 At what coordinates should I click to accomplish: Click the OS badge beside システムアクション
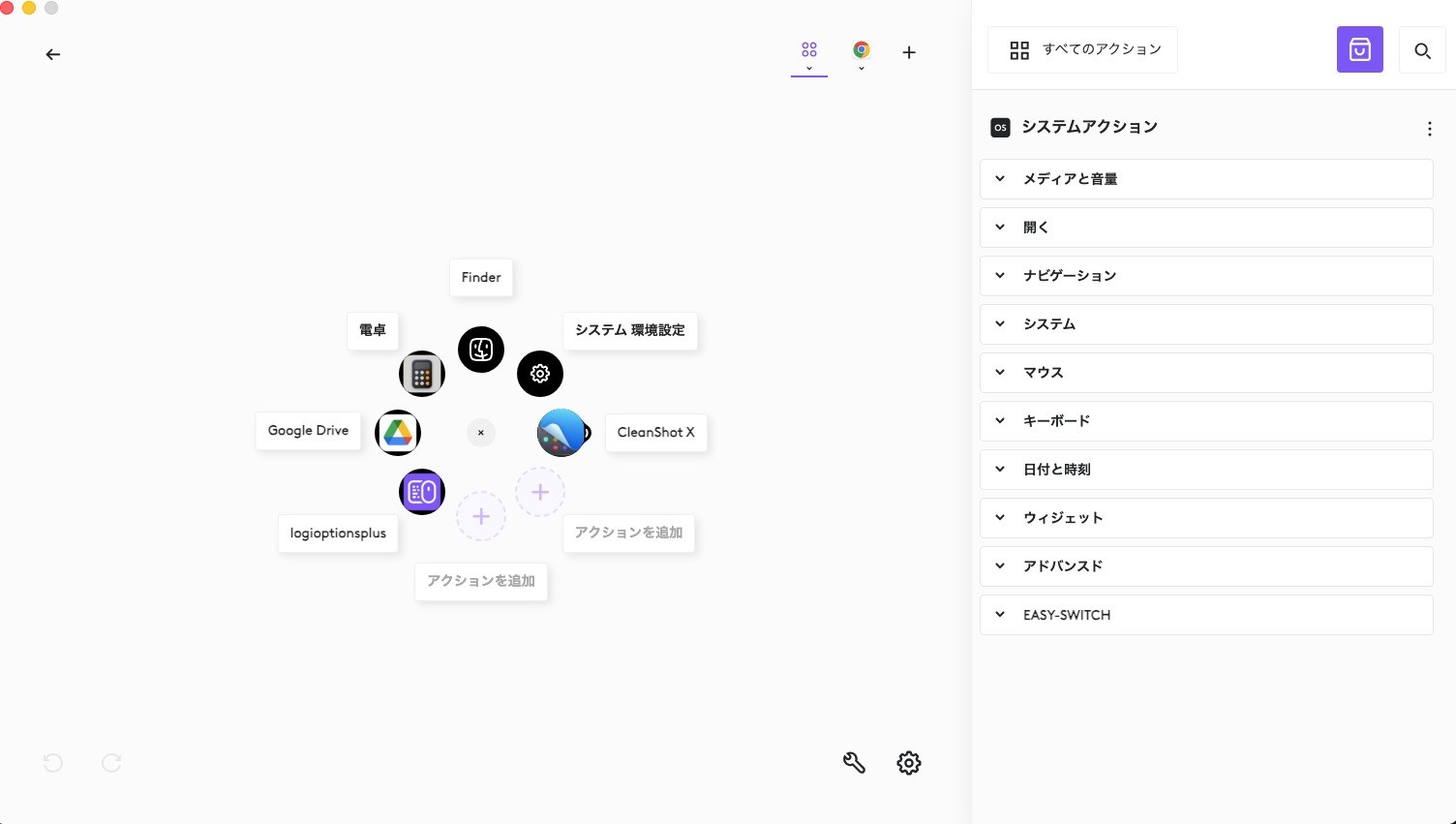click(x=1000, y=127)
